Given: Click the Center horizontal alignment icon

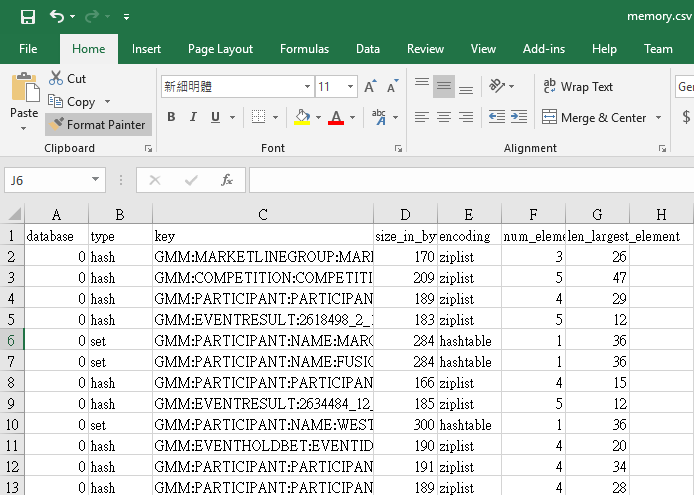Looking at the screenshot, I should tap(444, 118).
